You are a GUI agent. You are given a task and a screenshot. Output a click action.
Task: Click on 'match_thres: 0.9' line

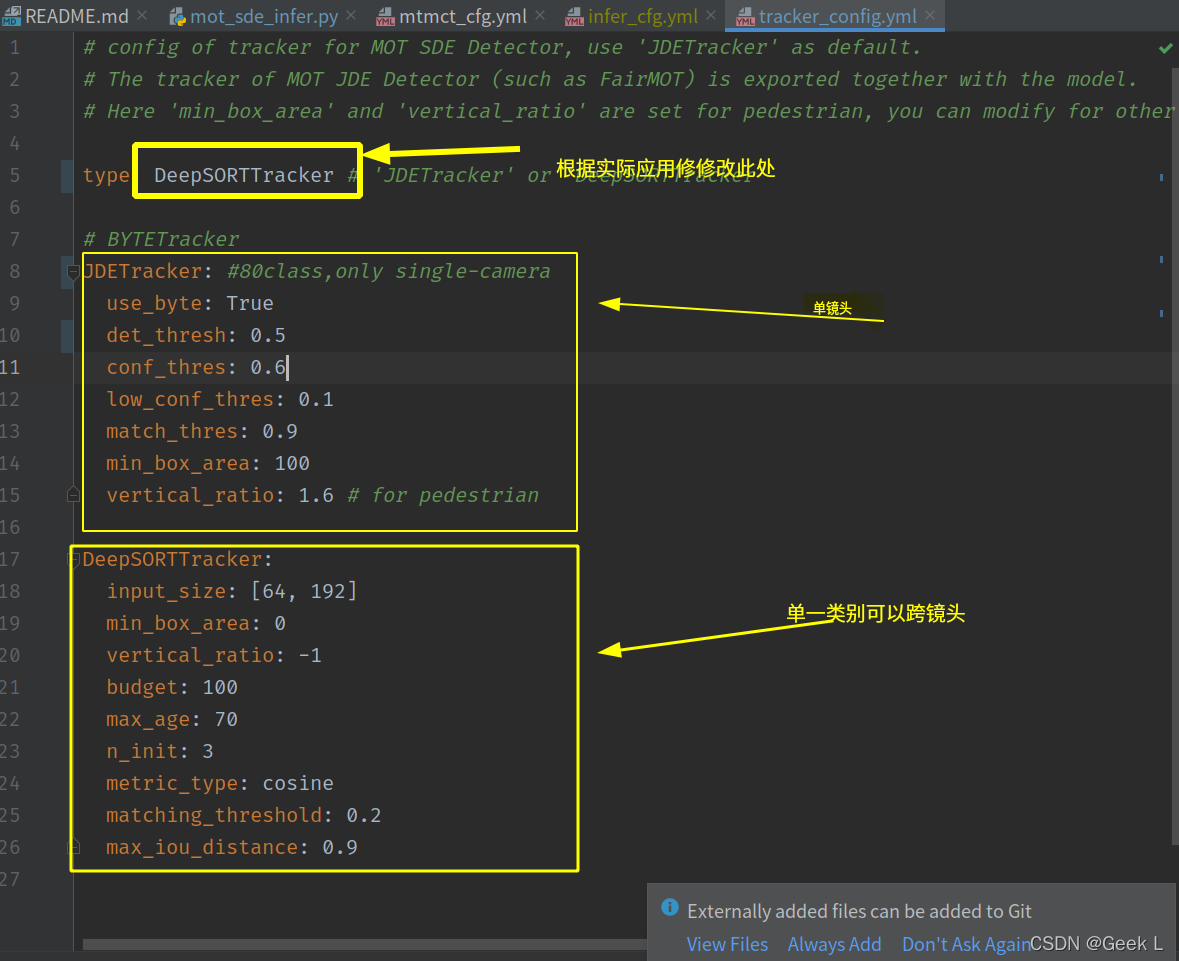[x=202, y=432]
